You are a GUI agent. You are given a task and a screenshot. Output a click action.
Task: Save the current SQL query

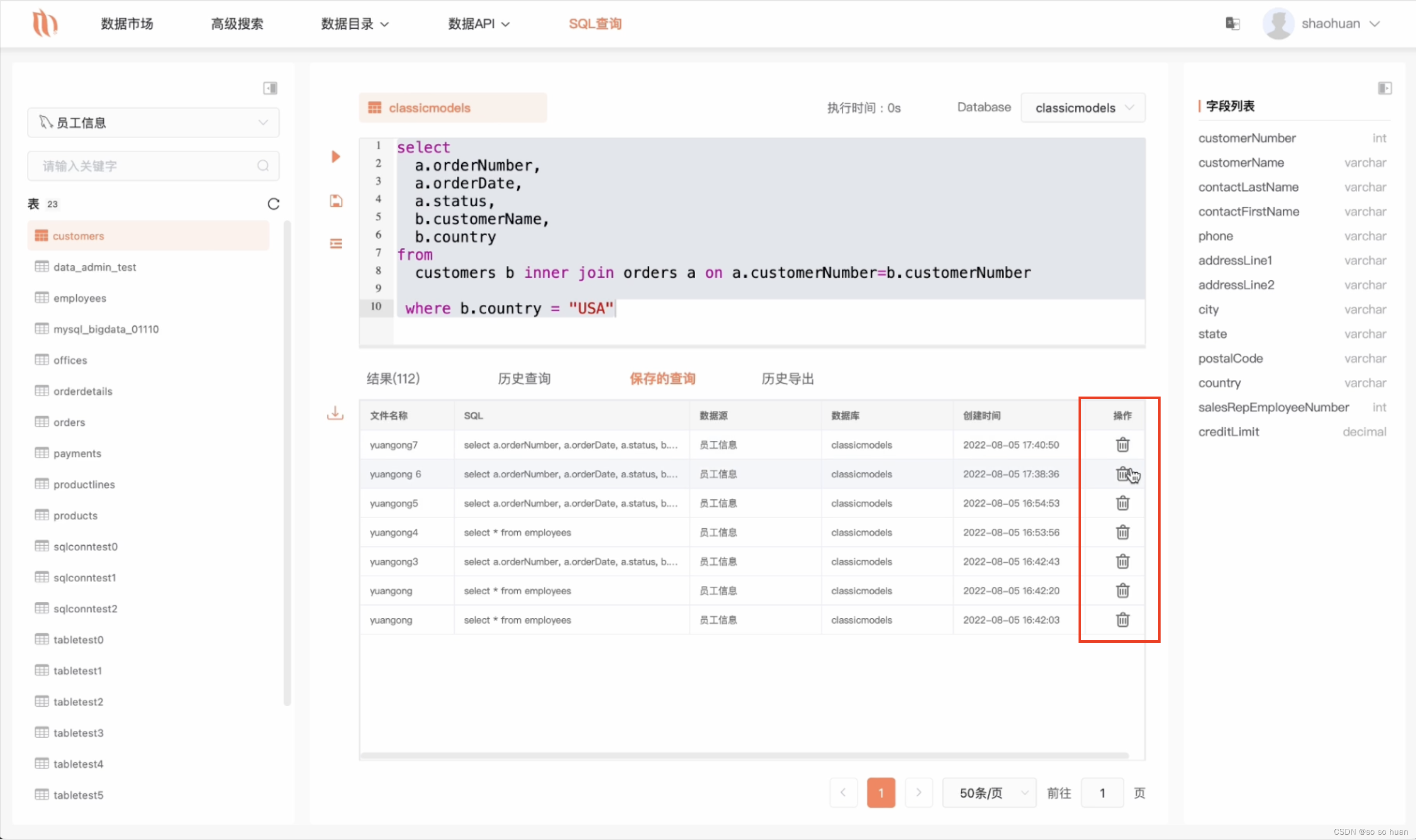[336, 200]
